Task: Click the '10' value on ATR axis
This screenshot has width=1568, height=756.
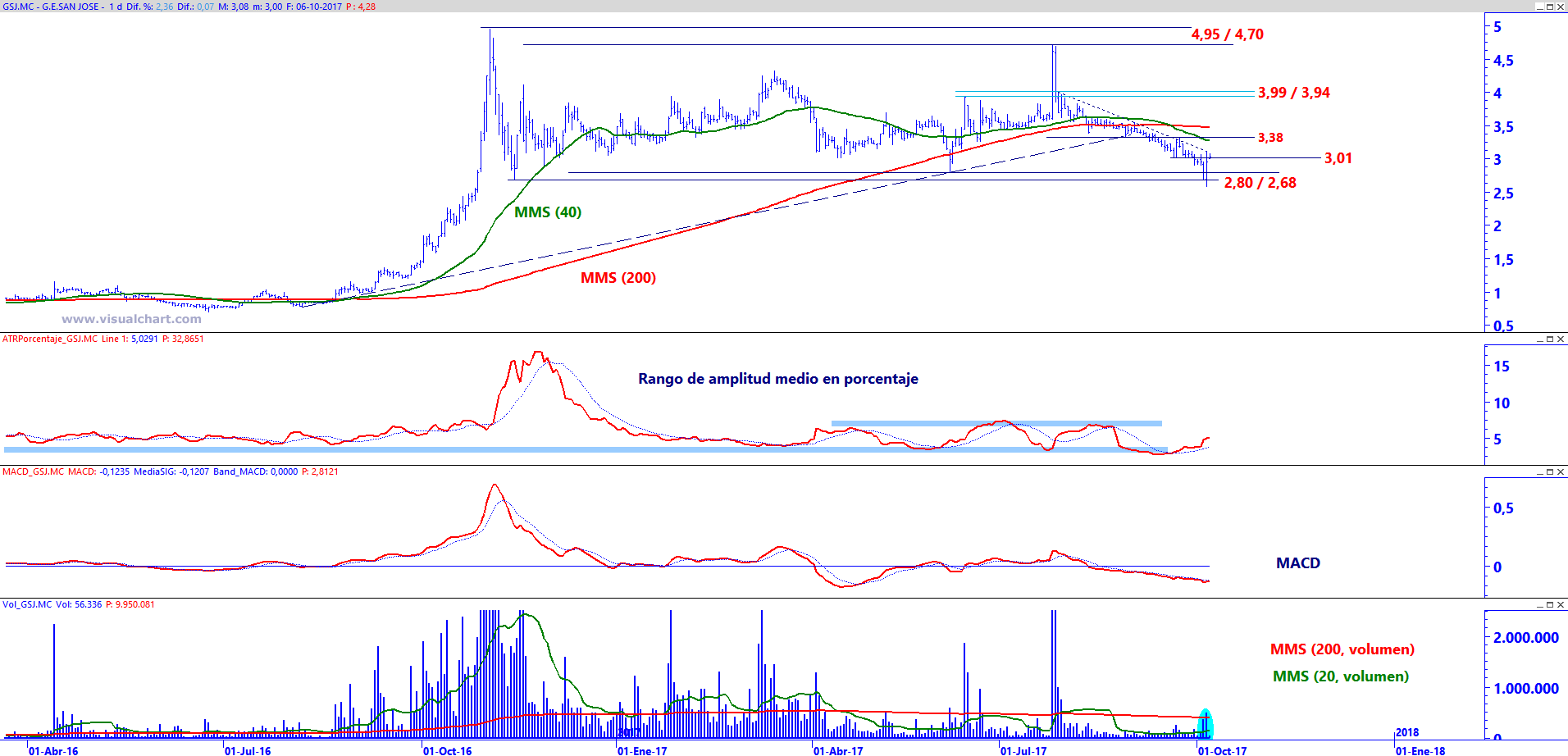Action: [x=1502, y=403]
